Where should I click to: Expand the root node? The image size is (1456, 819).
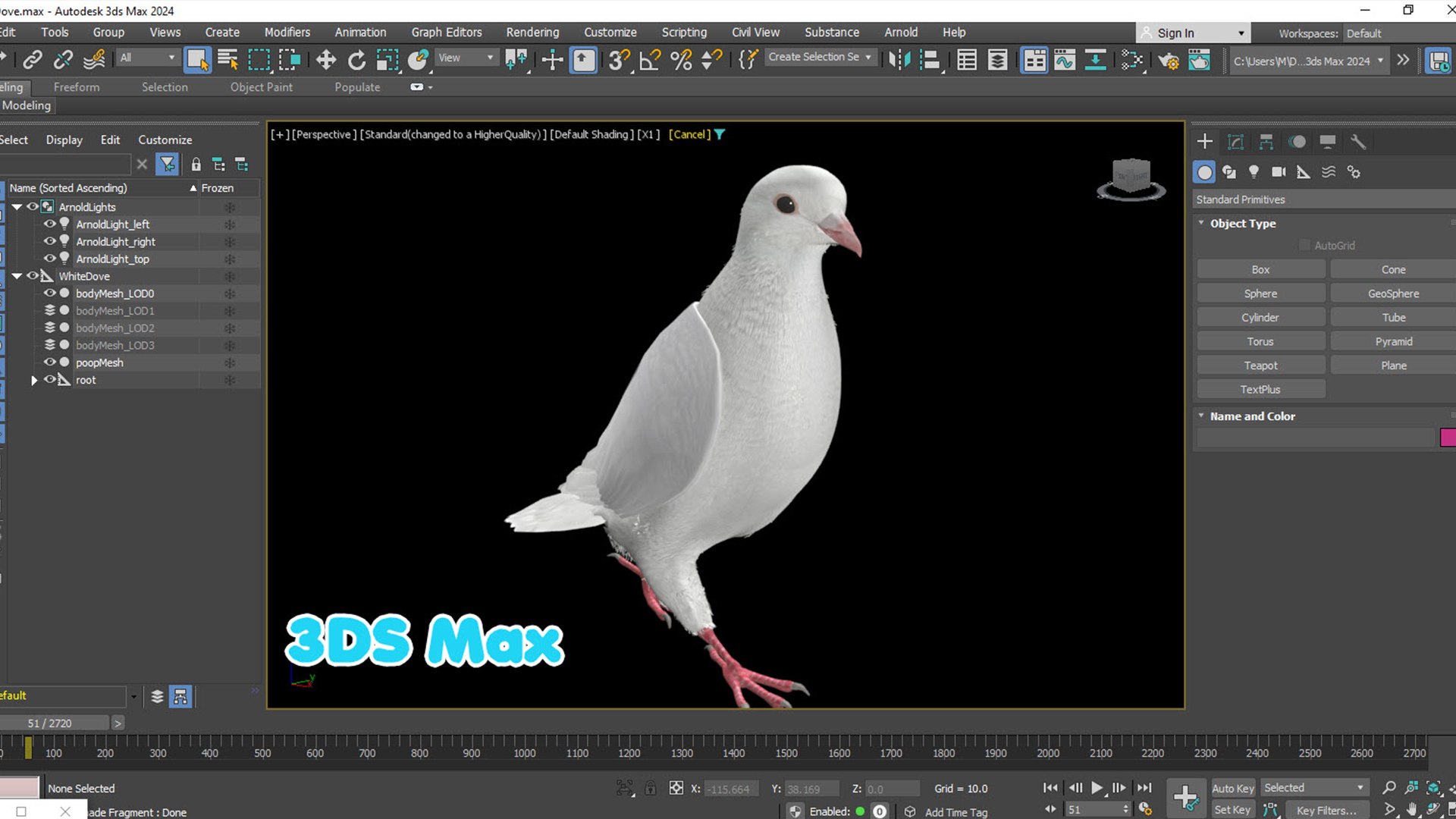coord(34,380)
